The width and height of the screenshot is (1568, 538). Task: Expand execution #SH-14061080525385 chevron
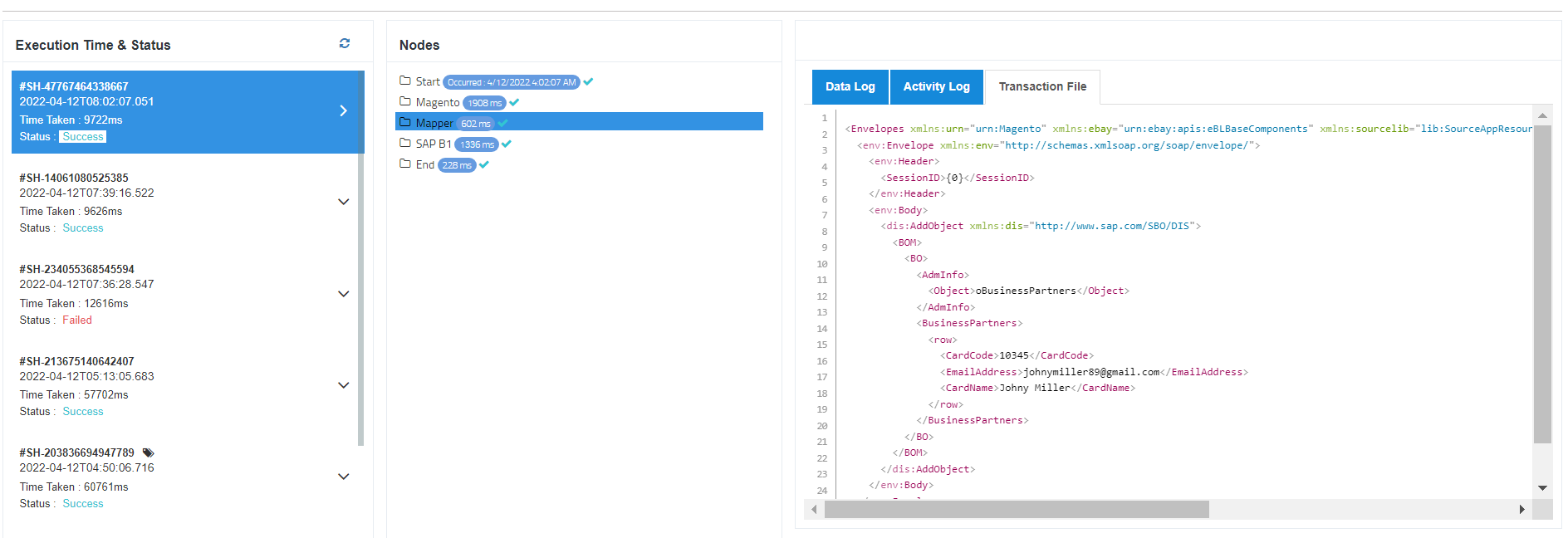click(343, 202)
